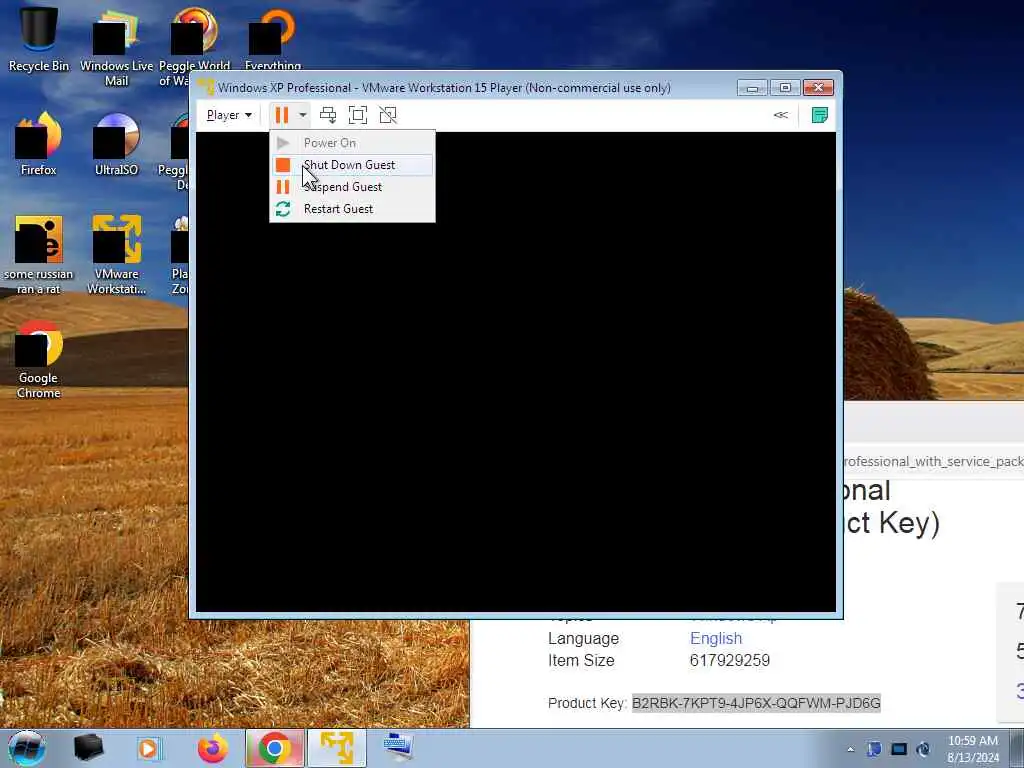Open the green notes icon in VMware toolbar
The image size is (1024, 768).
[819, 115]
